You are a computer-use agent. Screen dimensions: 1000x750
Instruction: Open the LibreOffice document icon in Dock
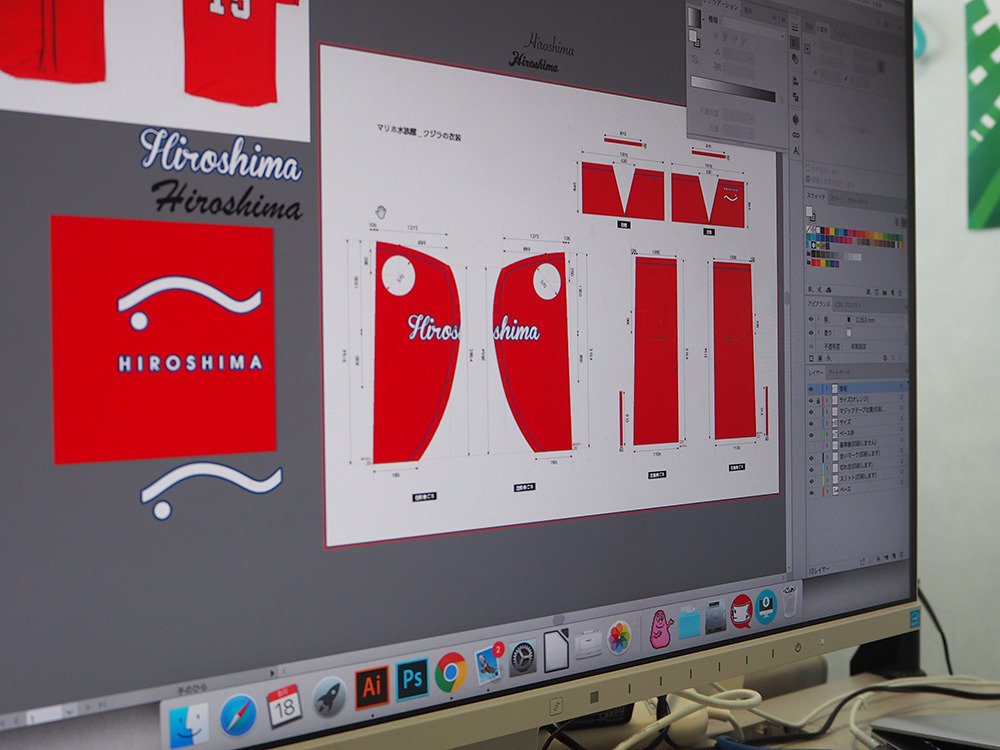pos(555,652)
